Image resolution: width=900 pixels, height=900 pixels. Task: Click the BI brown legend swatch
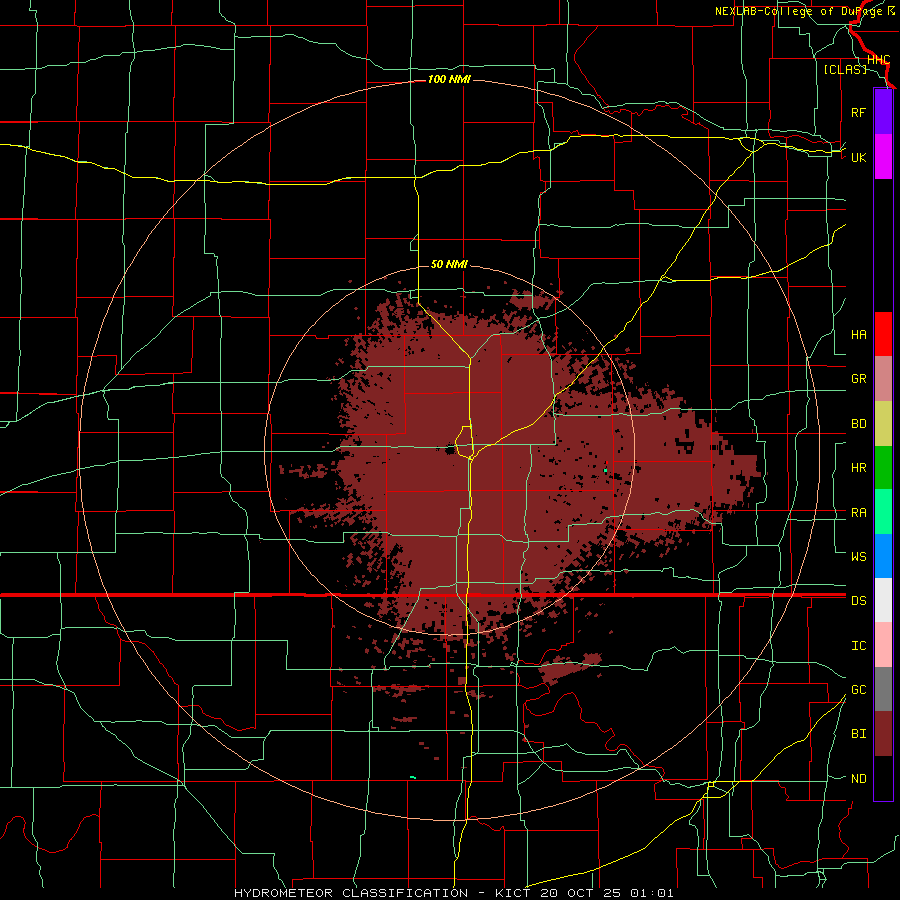pyautogui.click(x=883, y=734)
